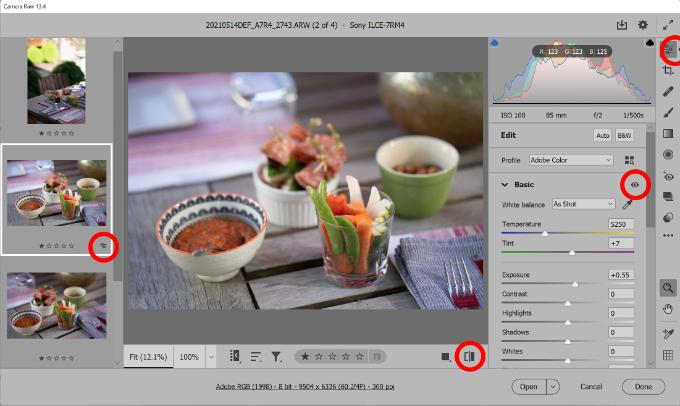The width and height of the screenshot is (680, 406).
Task: Select the Spot Removal healing tool
Action: (668, 91)
